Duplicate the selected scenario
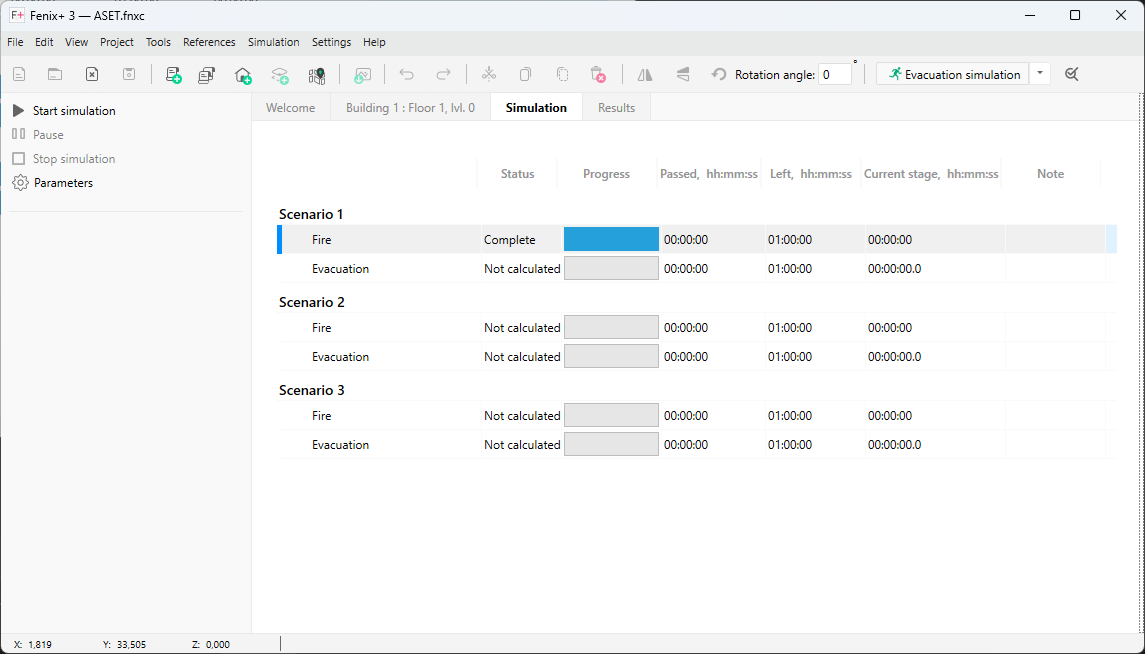The height and width of the screenshot is (654, 1145). click(207, 73)
